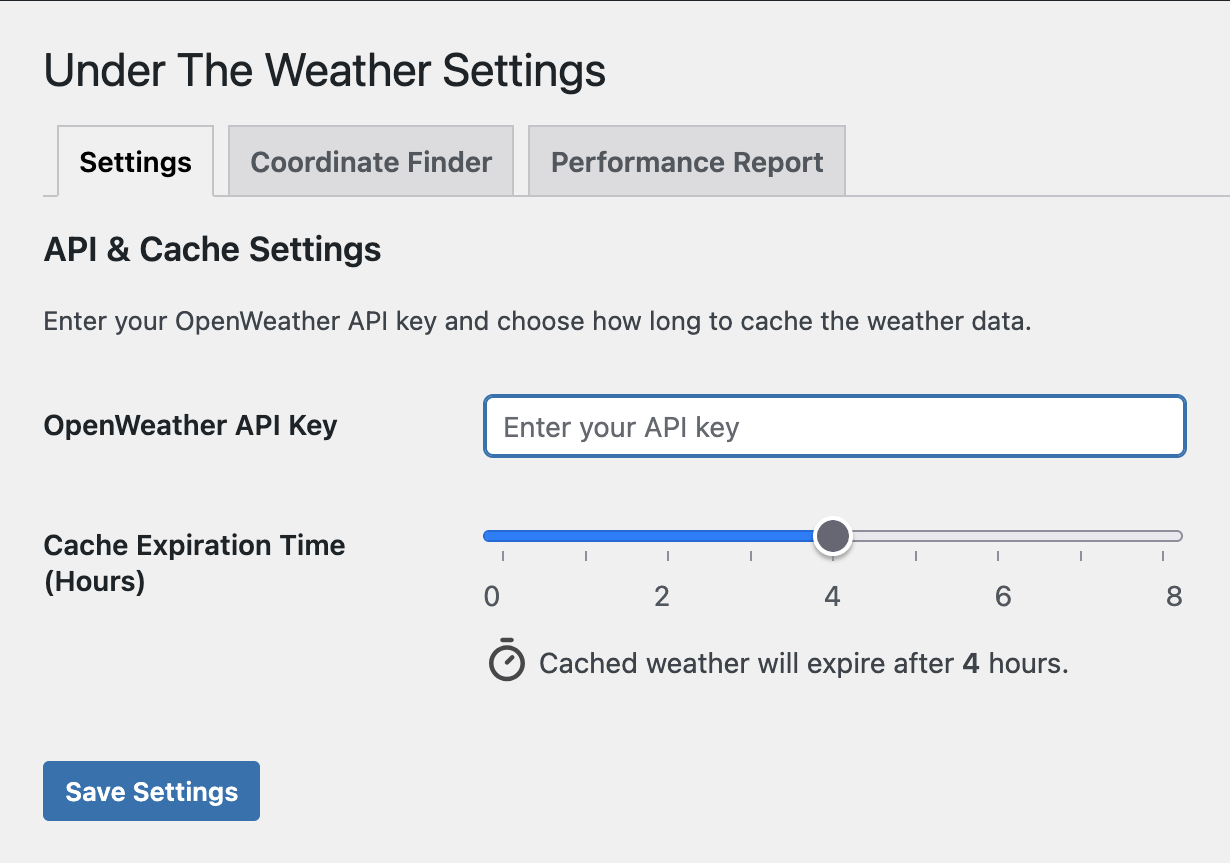Click the cached weather expiry message text

803,664
